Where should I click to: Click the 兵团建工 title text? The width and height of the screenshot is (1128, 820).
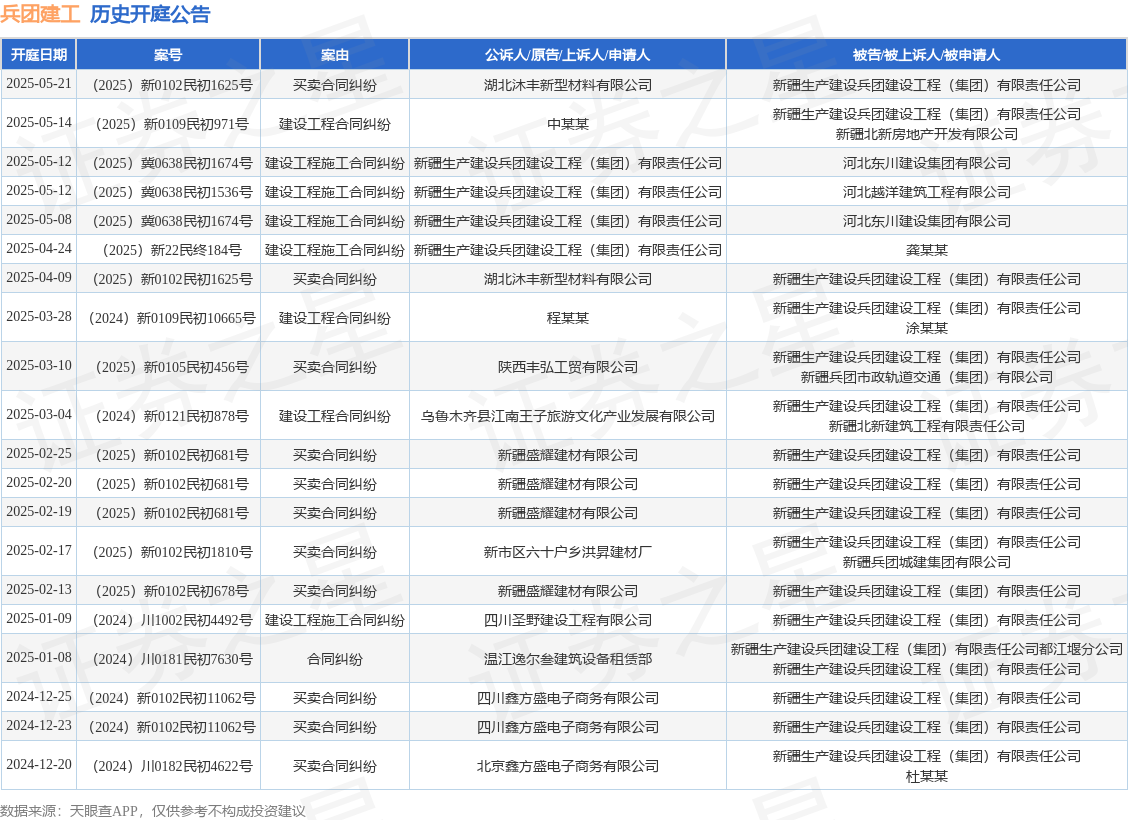point(41,14)
